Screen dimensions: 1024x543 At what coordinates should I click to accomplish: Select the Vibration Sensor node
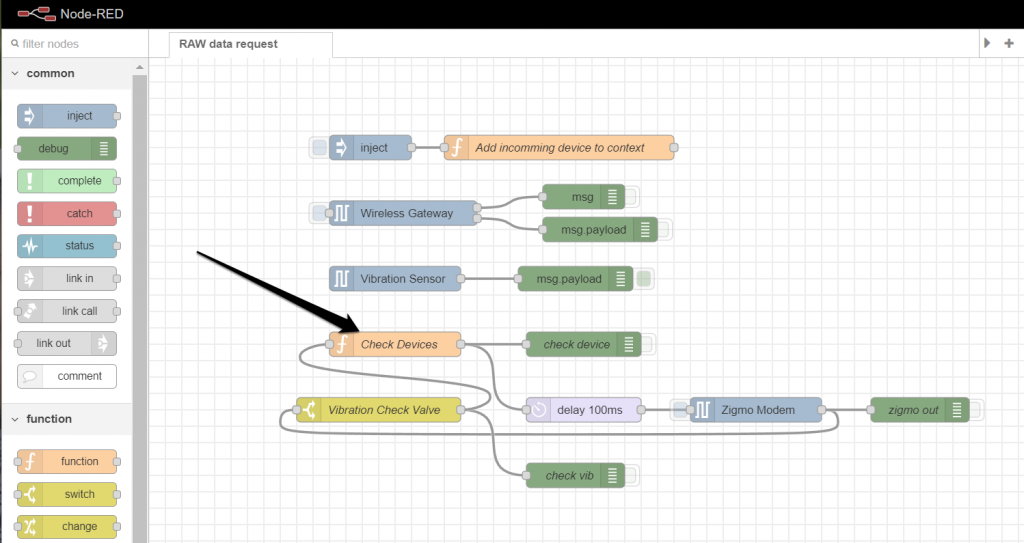(395, 279)
